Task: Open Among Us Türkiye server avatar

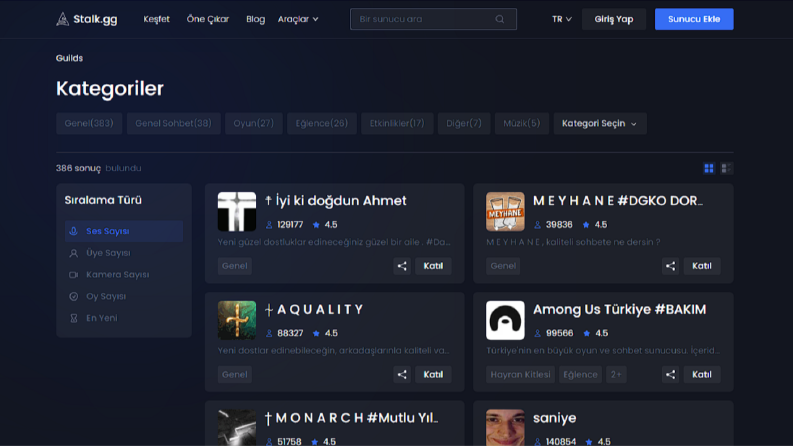Action: tap(505, 320)
